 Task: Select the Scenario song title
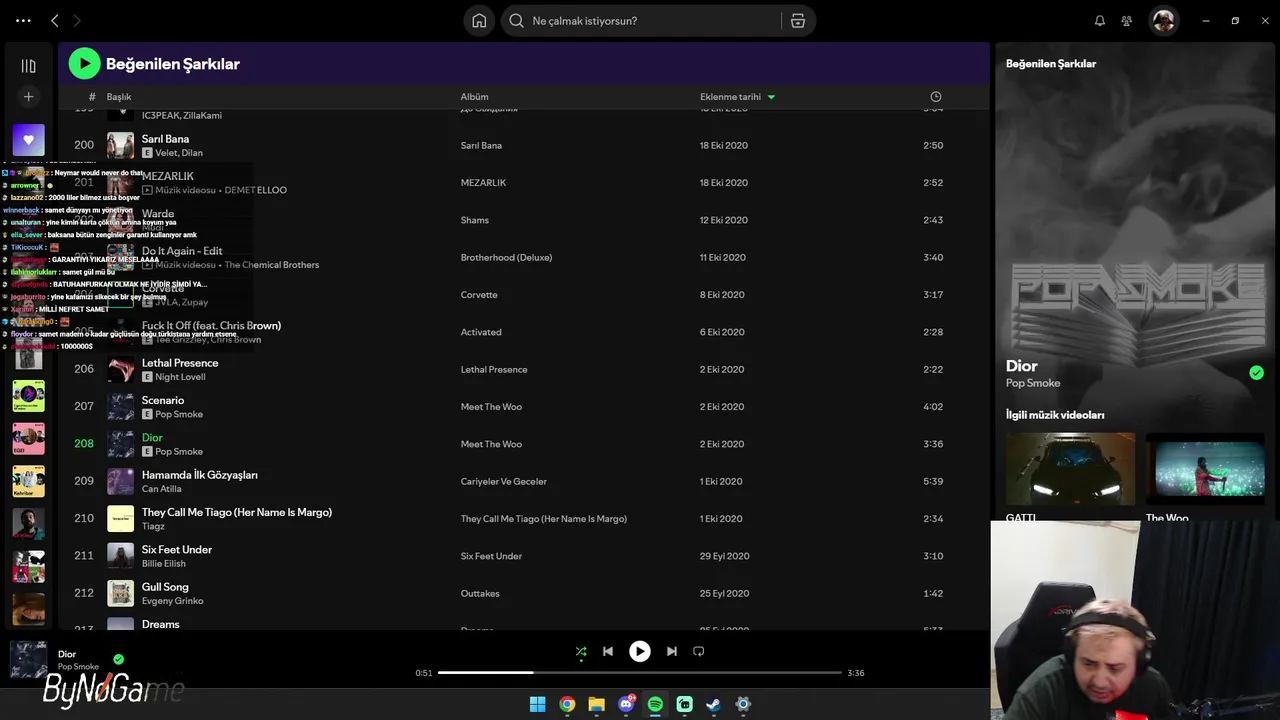163,400
